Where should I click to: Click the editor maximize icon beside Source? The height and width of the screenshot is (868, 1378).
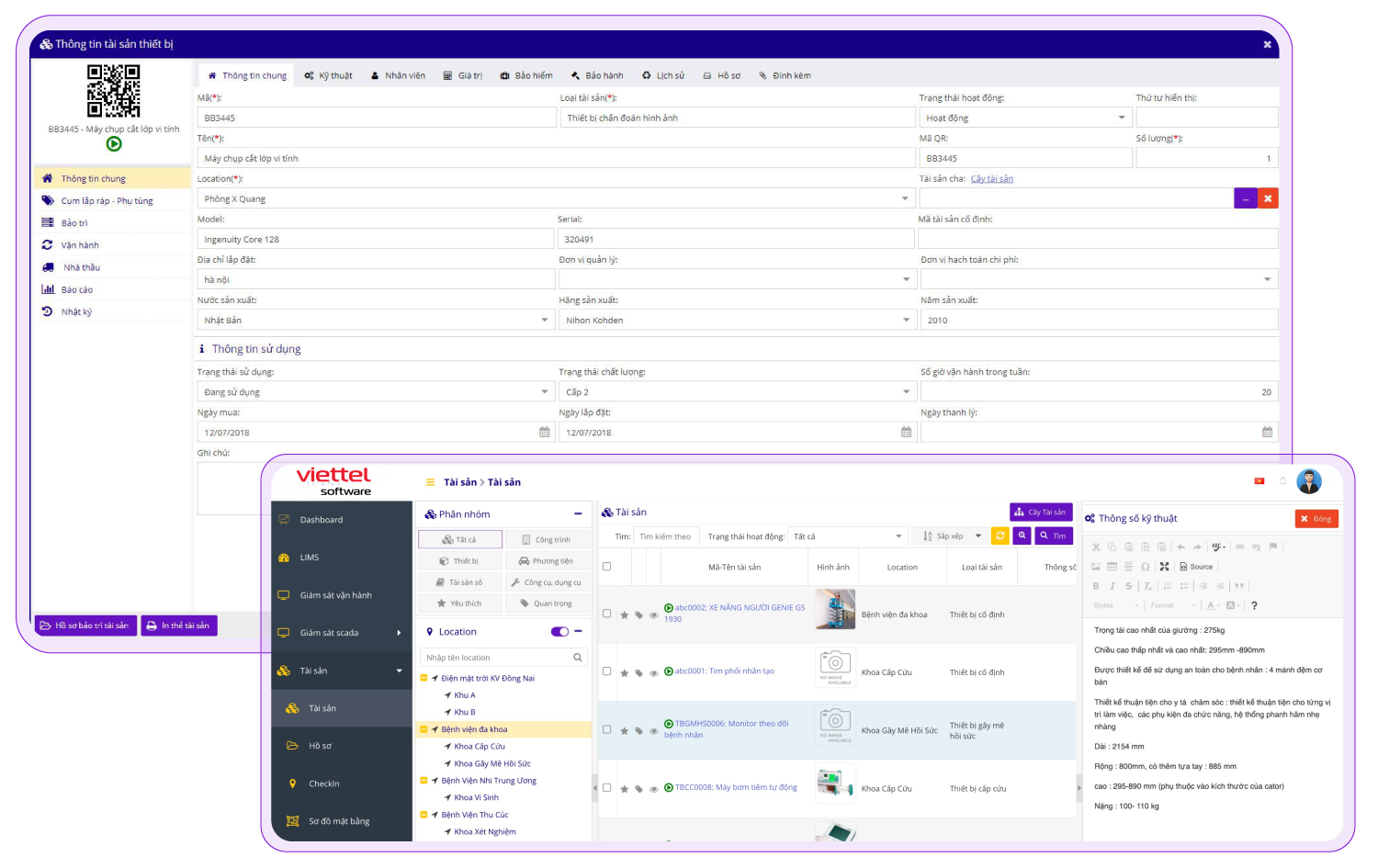(x=1164, y=567)
